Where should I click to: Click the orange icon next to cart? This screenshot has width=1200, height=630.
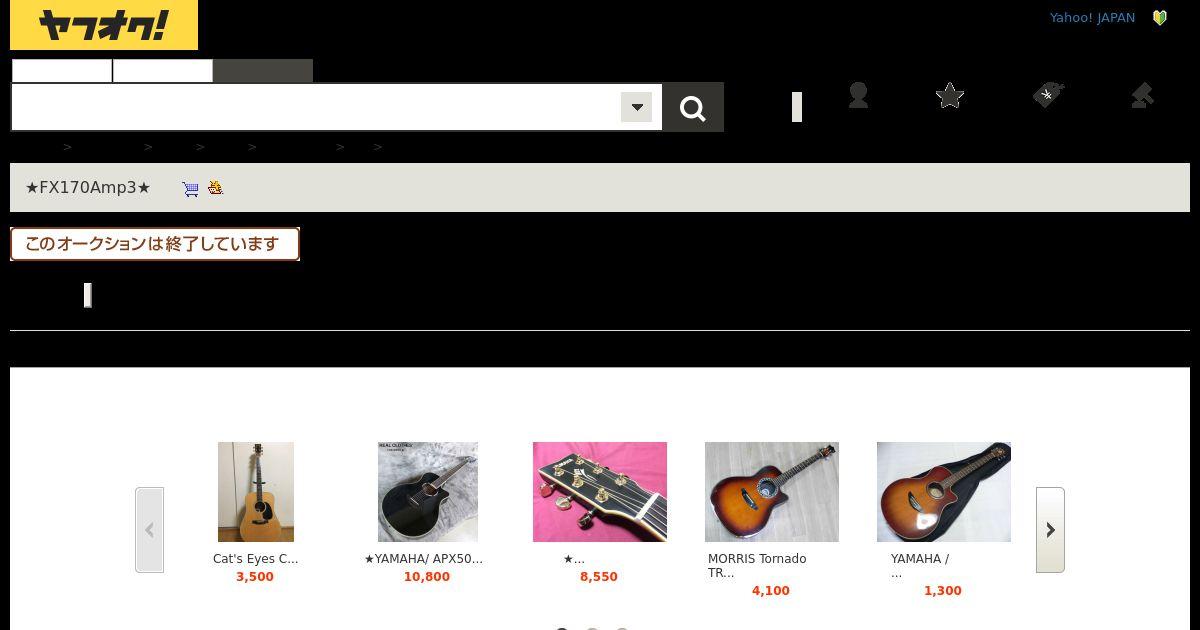point(215,188)
